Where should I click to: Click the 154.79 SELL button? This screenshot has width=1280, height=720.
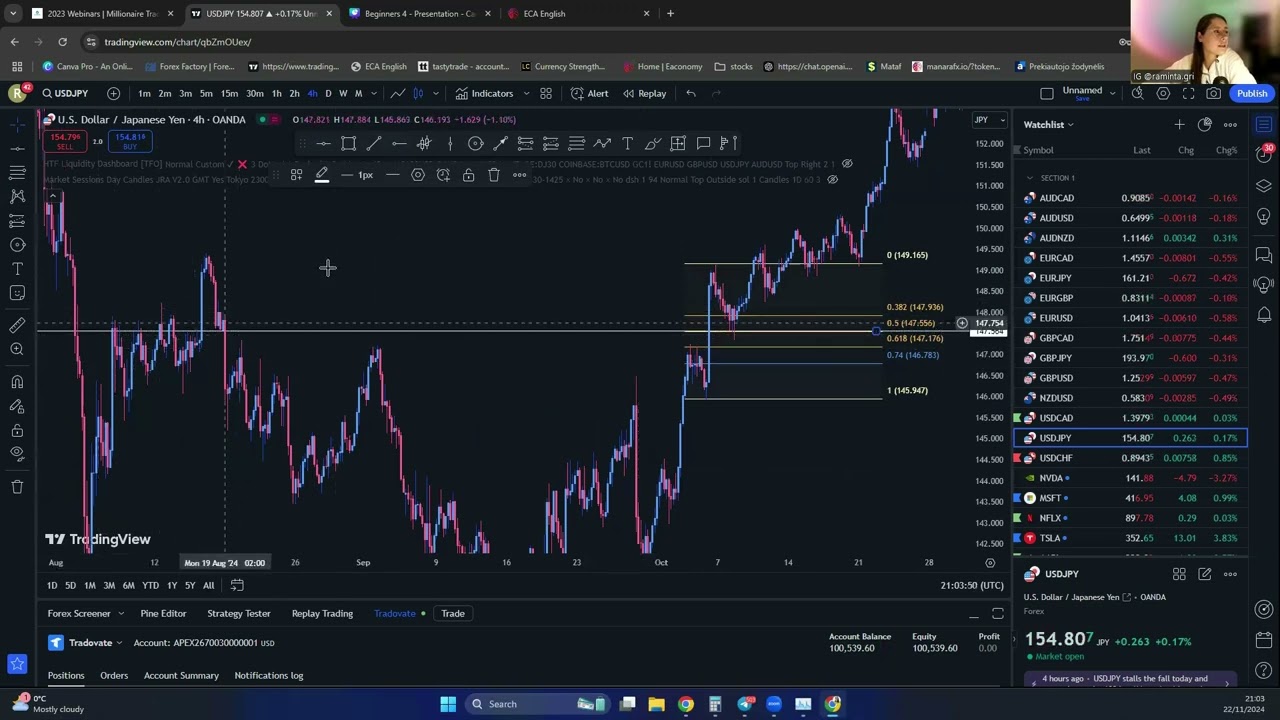point(65,141)
